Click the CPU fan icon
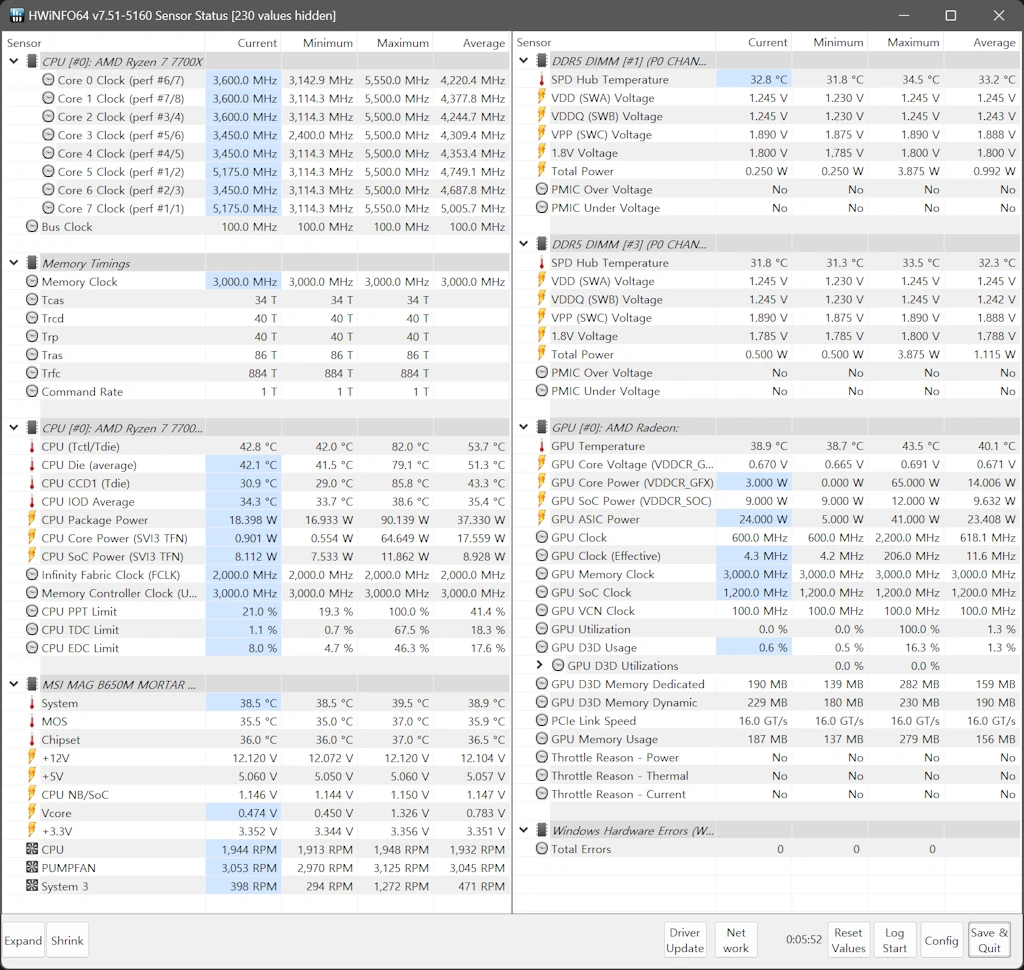 tap(32, 849)
